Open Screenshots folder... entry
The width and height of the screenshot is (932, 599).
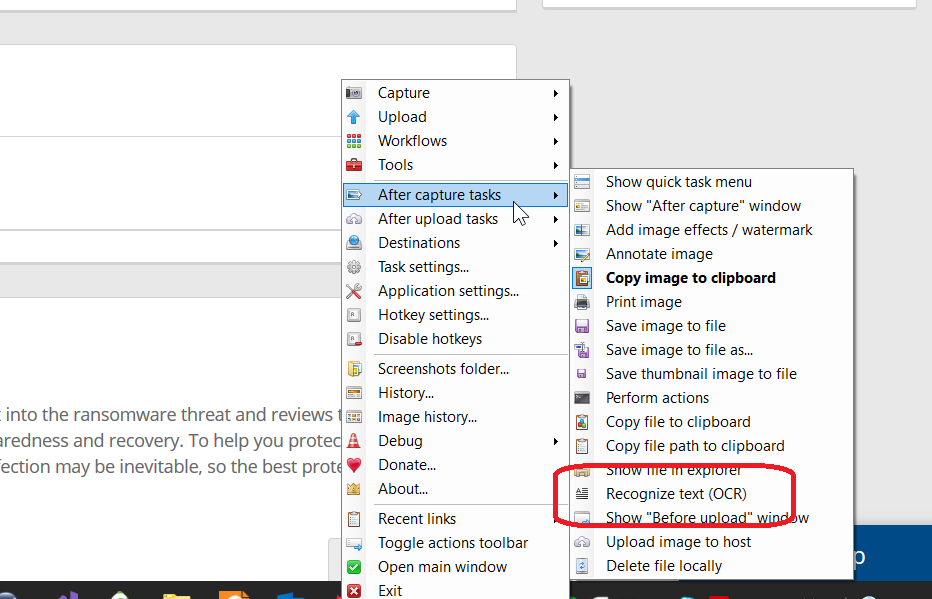(455, 369)
